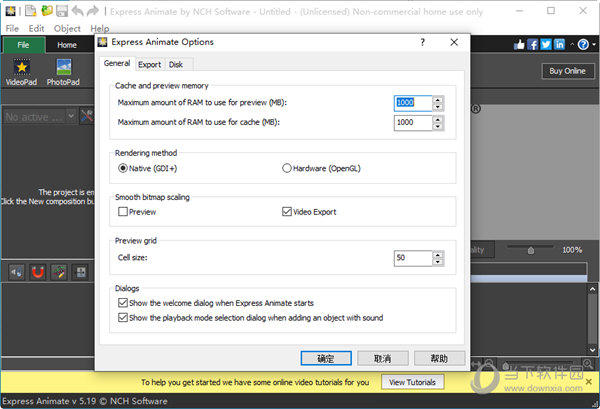Dismiss the yellow tutorials banner with X

pos(589,381)
